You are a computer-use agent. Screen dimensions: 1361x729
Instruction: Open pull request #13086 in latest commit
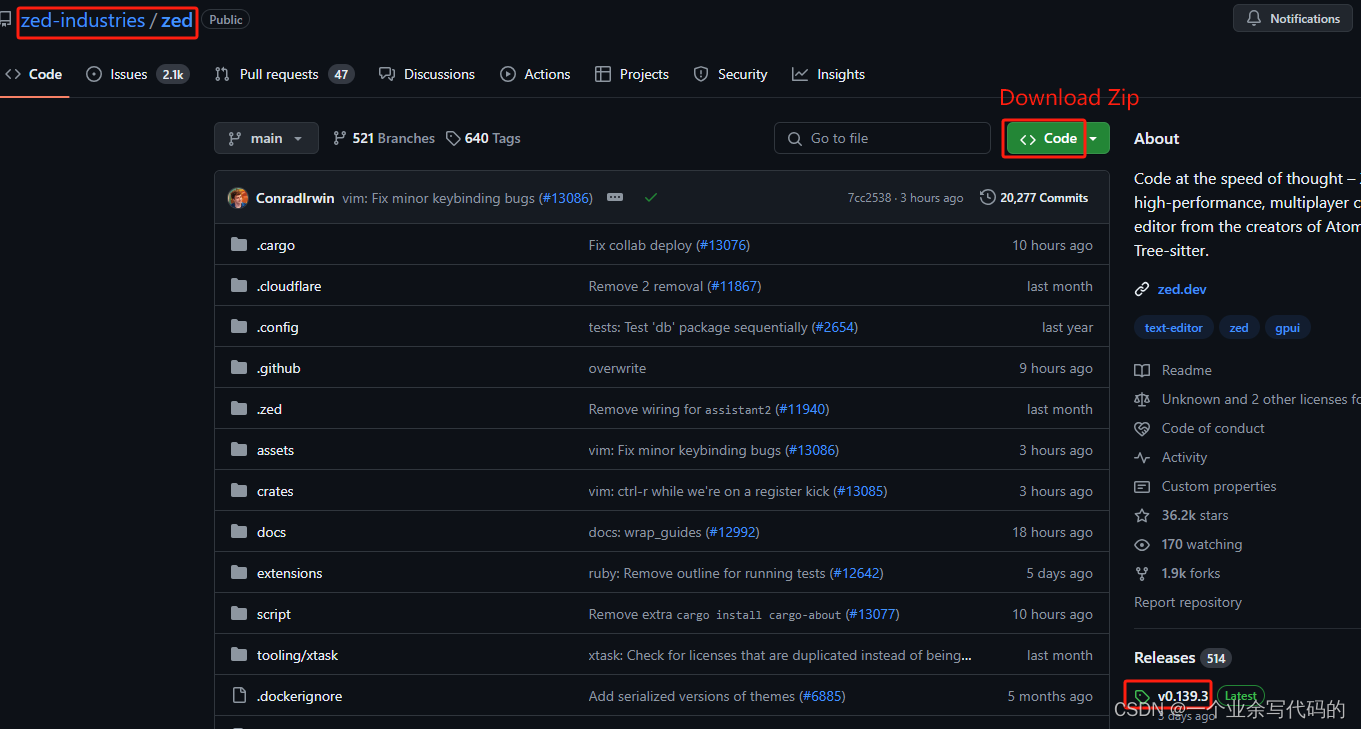(566, 198)
